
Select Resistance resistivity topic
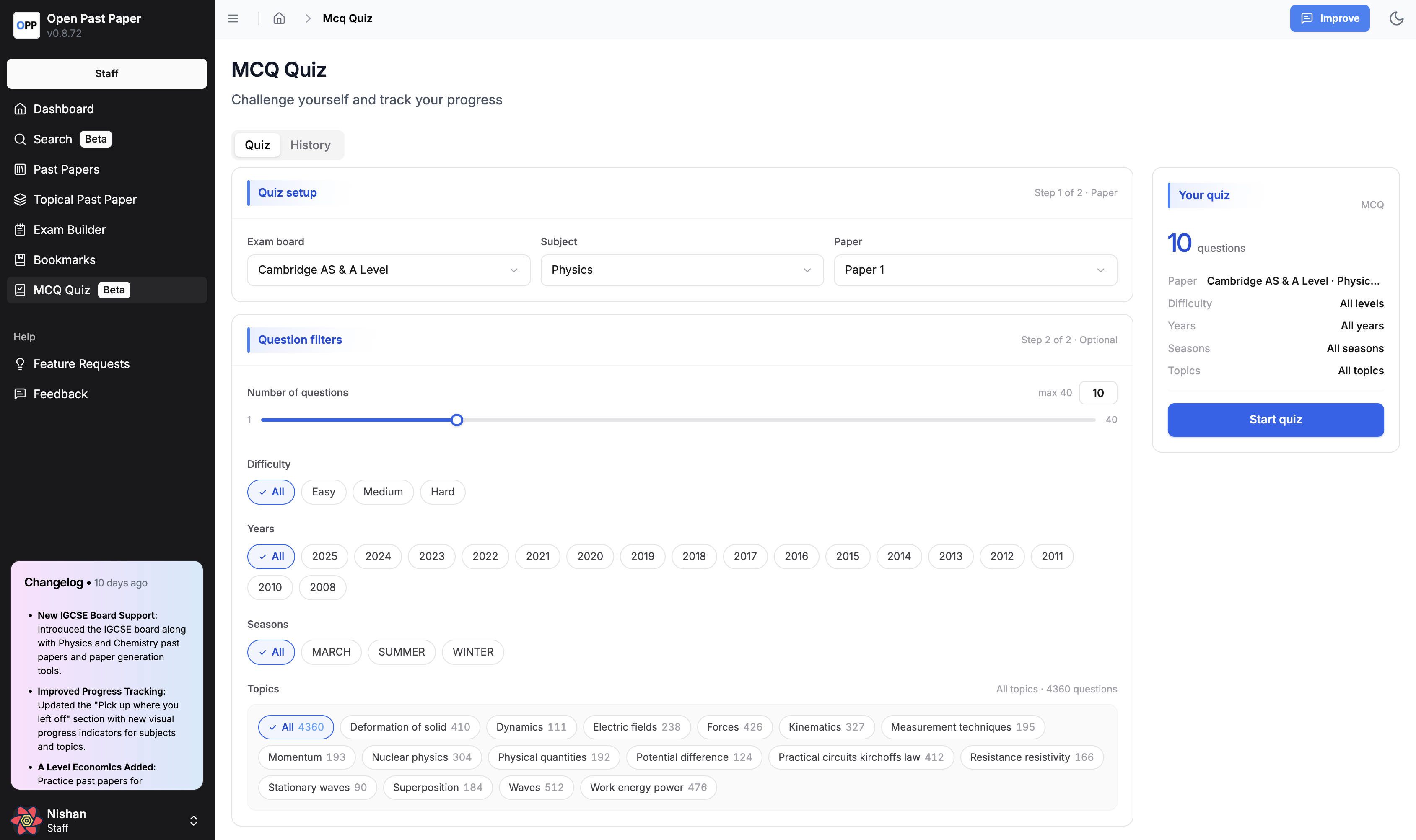pyautogui.click(x=1032, y=757)
